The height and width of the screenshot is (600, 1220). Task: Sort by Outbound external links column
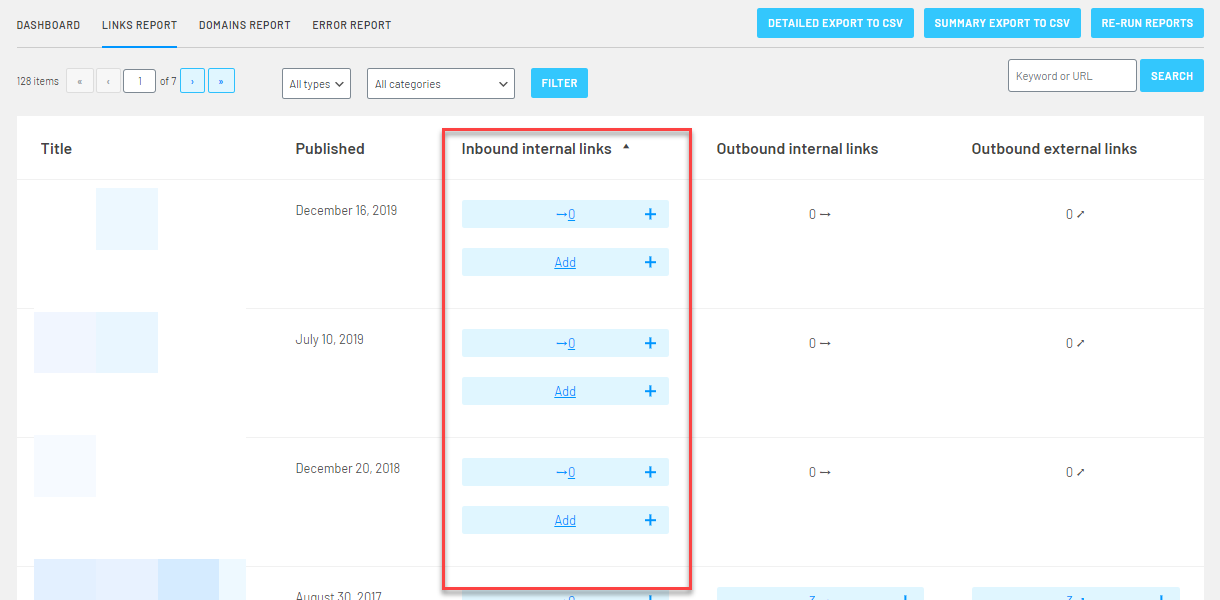tap(1054, 148)
